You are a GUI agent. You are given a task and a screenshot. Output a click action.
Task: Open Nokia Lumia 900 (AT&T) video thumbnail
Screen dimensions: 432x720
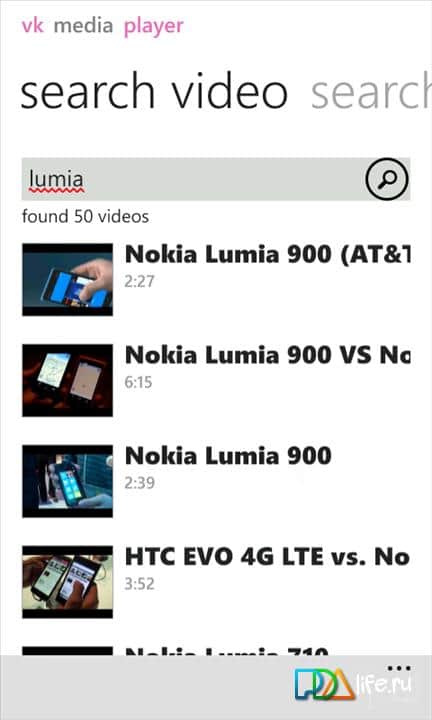pos(67,280)
